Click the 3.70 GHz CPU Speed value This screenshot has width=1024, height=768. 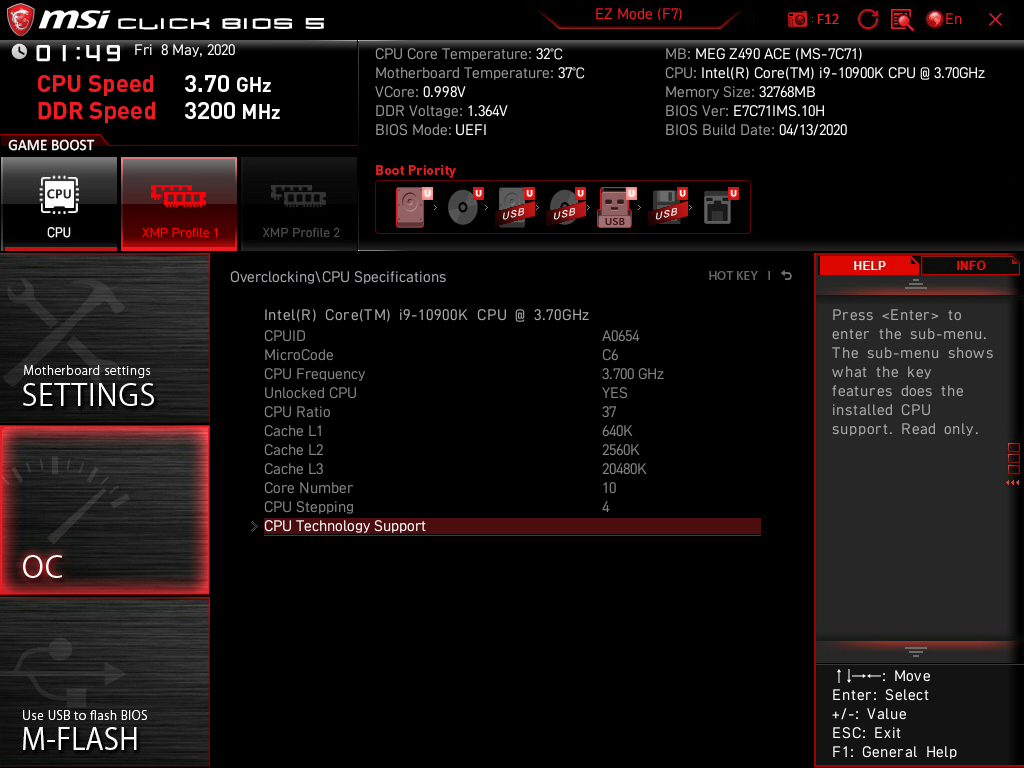point(227,84)
